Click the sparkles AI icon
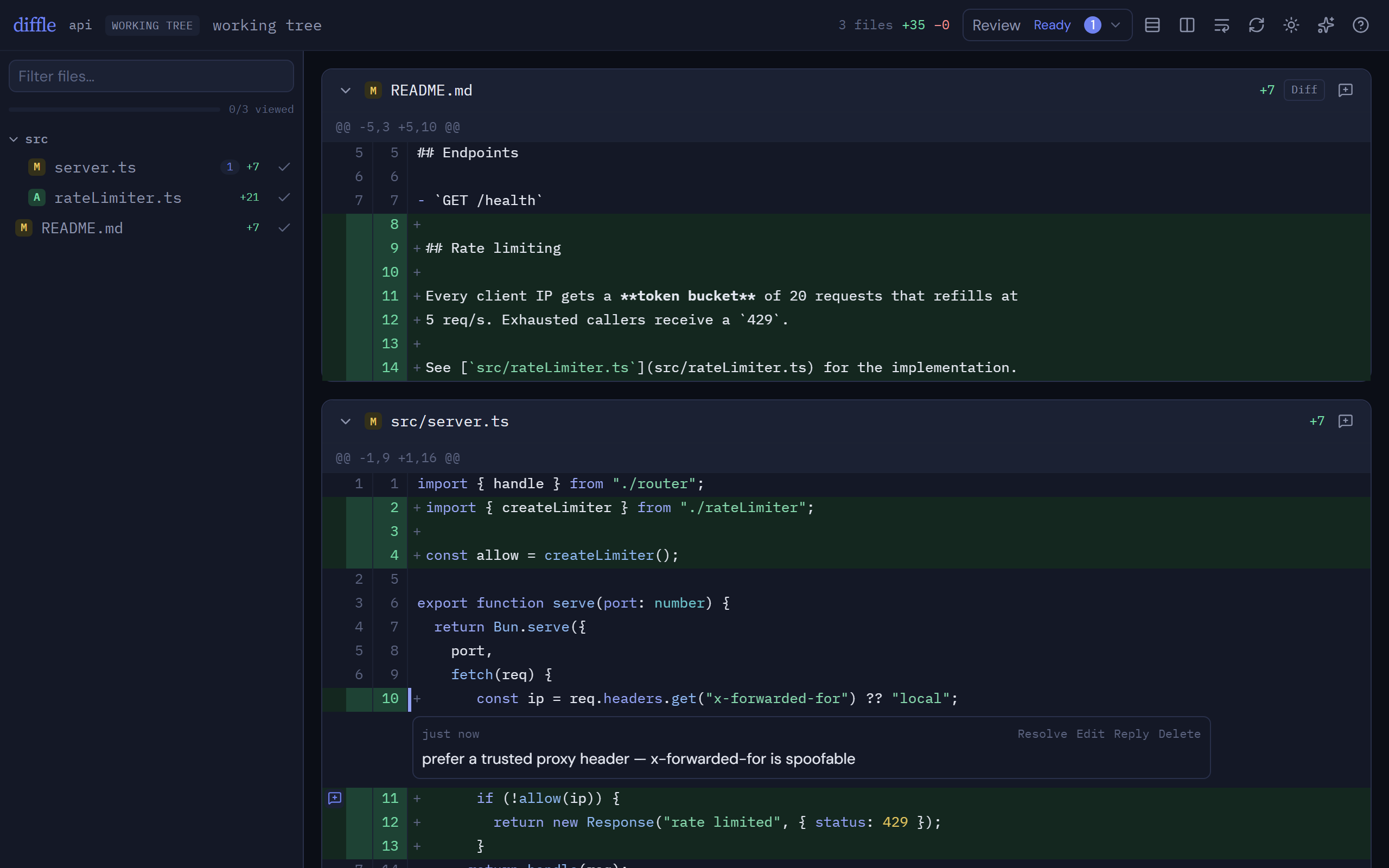This screenshot has width=1389, height=868. point(1326,25)
